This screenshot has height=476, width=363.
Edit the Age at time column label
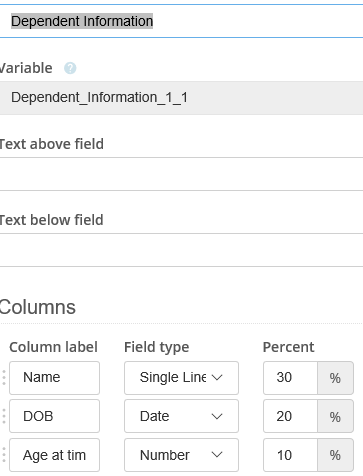pos(54,455)
